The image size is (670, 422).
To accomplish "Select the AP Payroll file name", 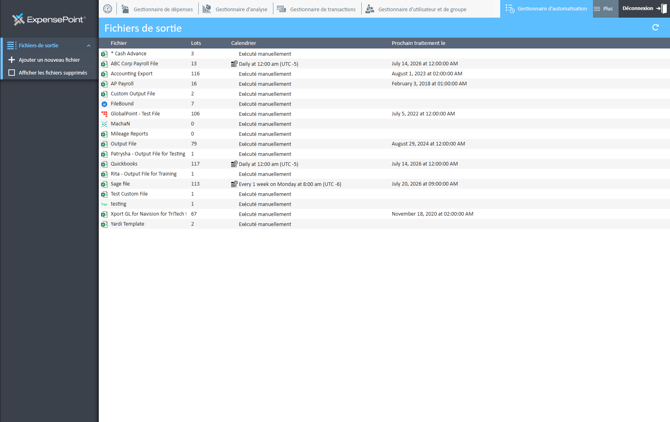I will [x=122, y=84].
